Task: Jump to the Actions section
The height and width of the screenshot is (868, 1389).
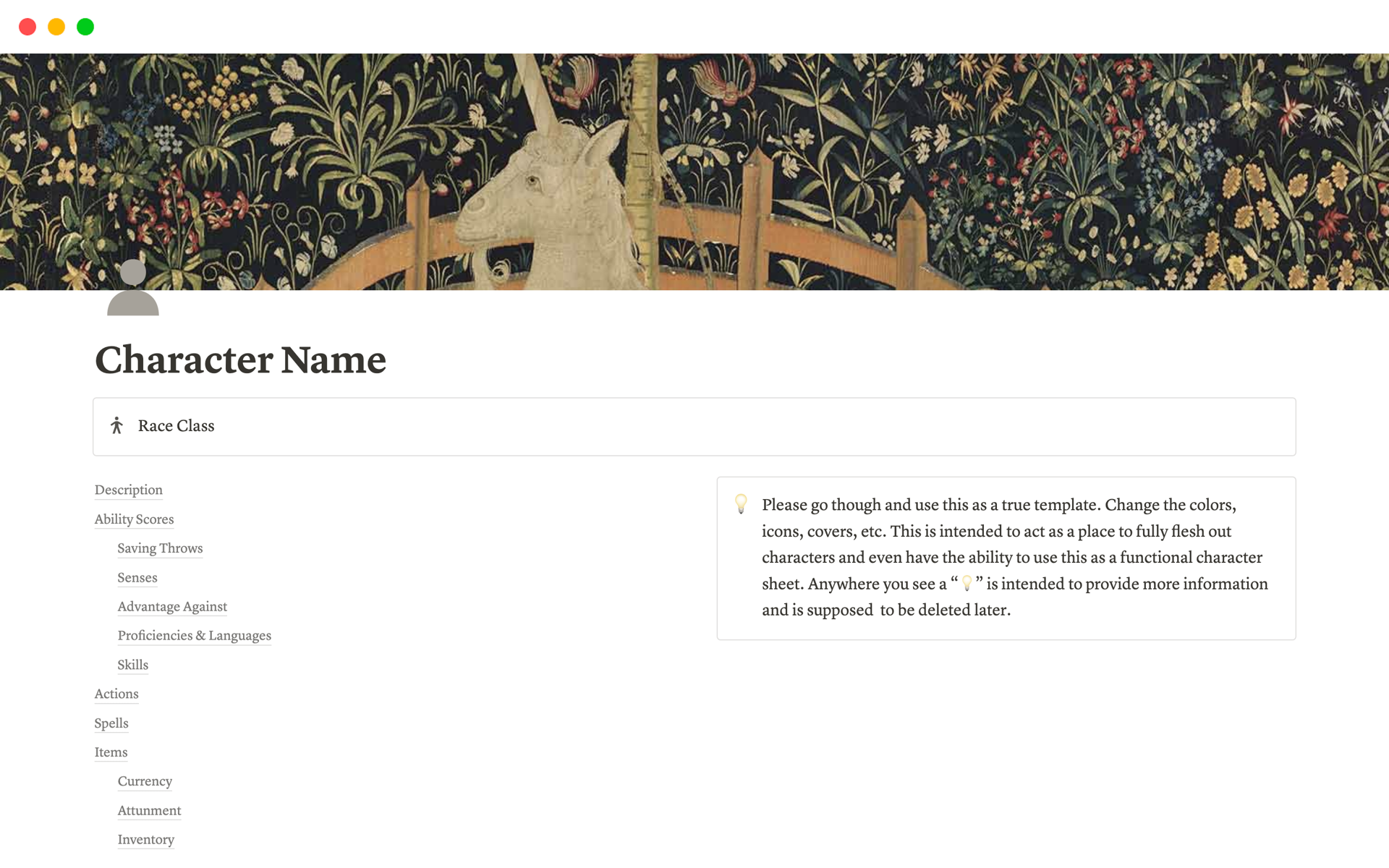Action: (x=116, y=694)
